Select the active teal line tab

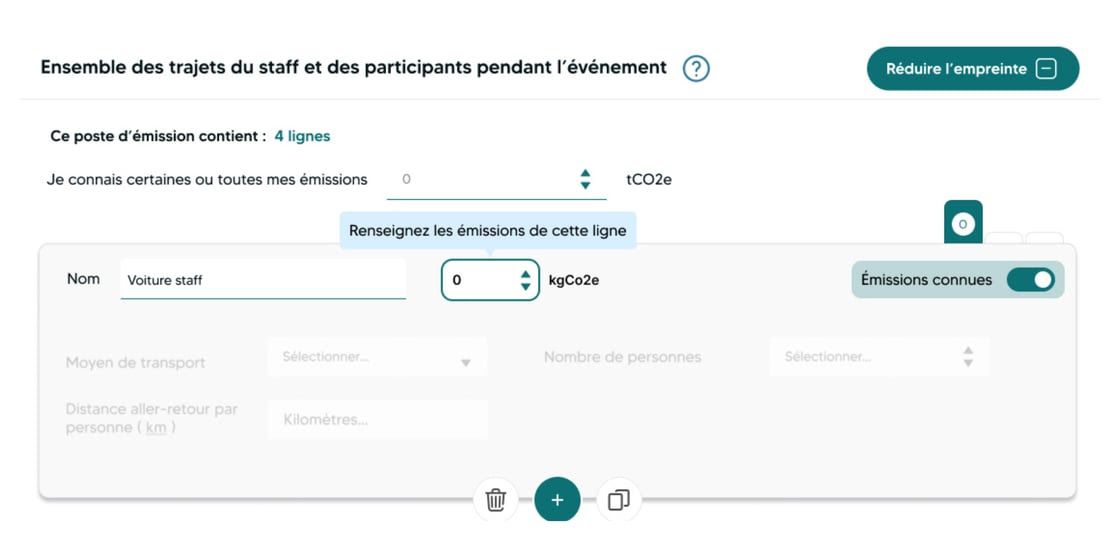pyautogui.click(x=963, y=224)
